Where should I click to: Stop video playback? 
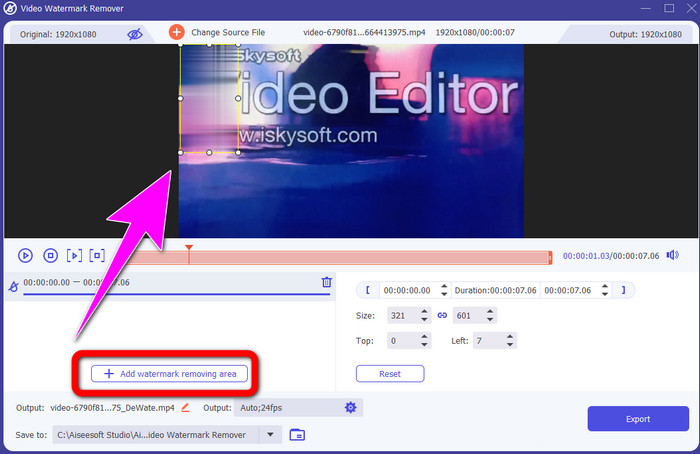pos(50,255)
